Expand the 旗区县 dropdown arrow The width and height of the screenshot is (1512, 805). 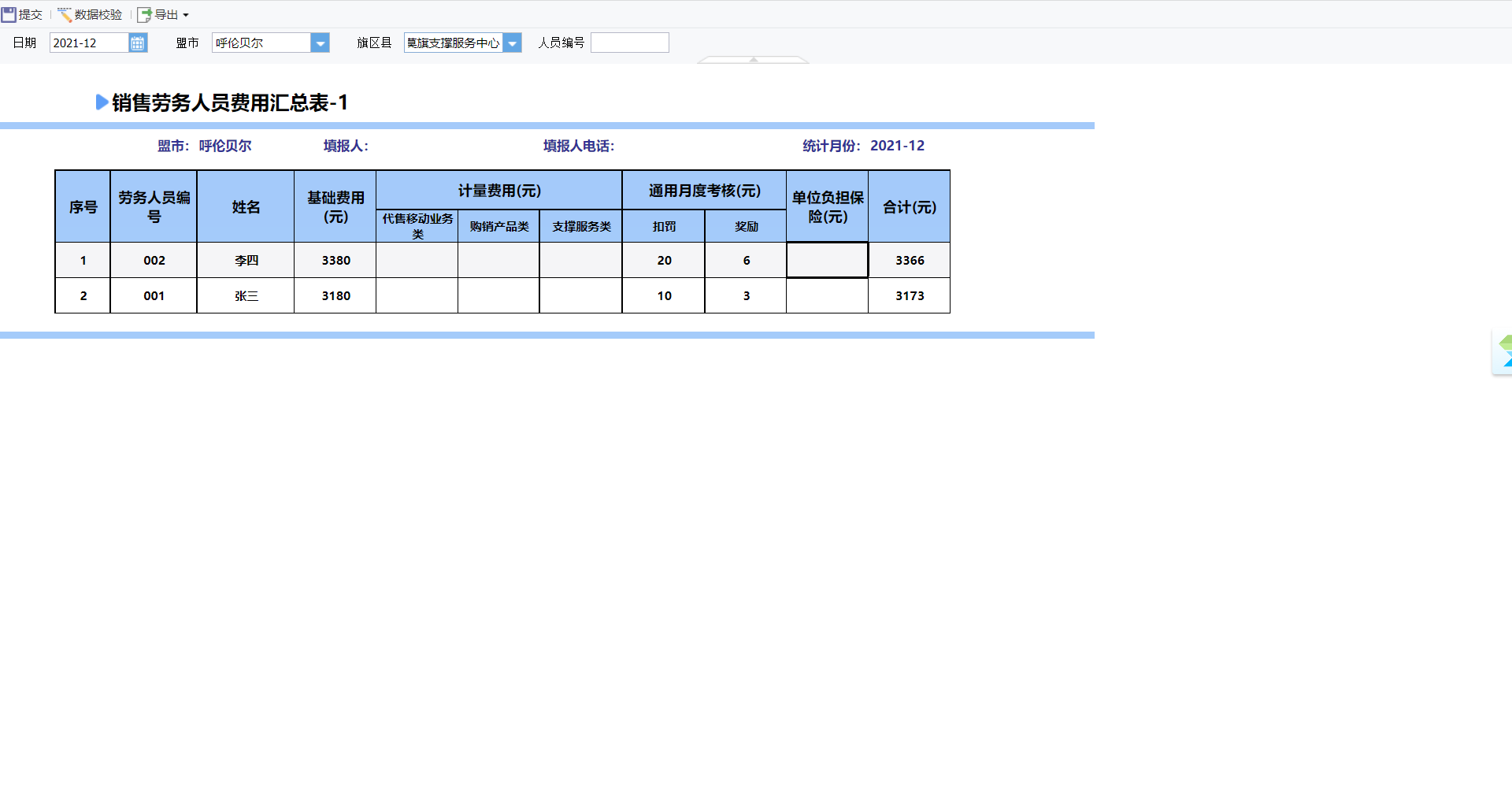512,43
